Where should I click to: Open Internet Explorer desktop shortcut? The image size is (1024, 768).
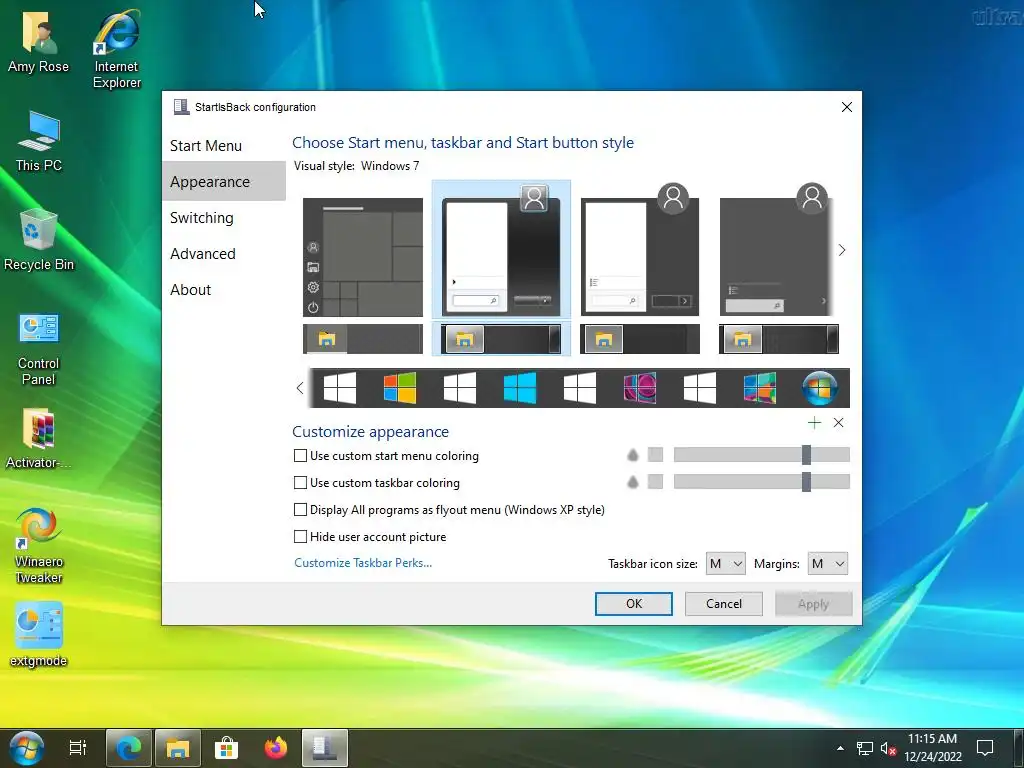pos(117,48)
